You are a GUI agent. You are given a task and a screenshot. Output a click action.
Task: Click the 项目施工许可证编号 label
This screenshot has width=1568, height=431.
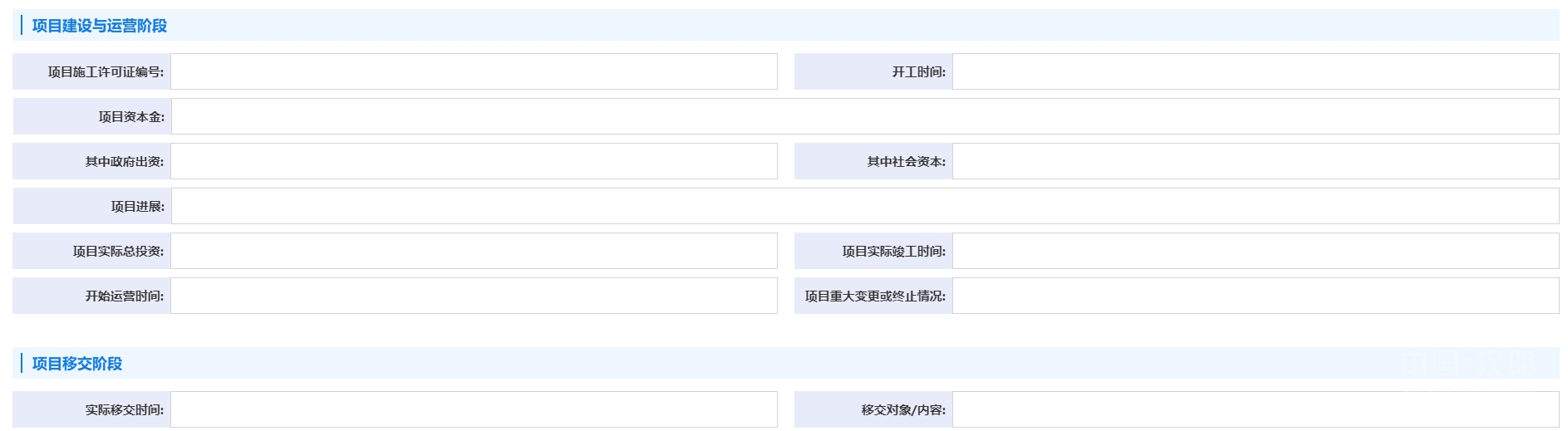click(106, 72)
